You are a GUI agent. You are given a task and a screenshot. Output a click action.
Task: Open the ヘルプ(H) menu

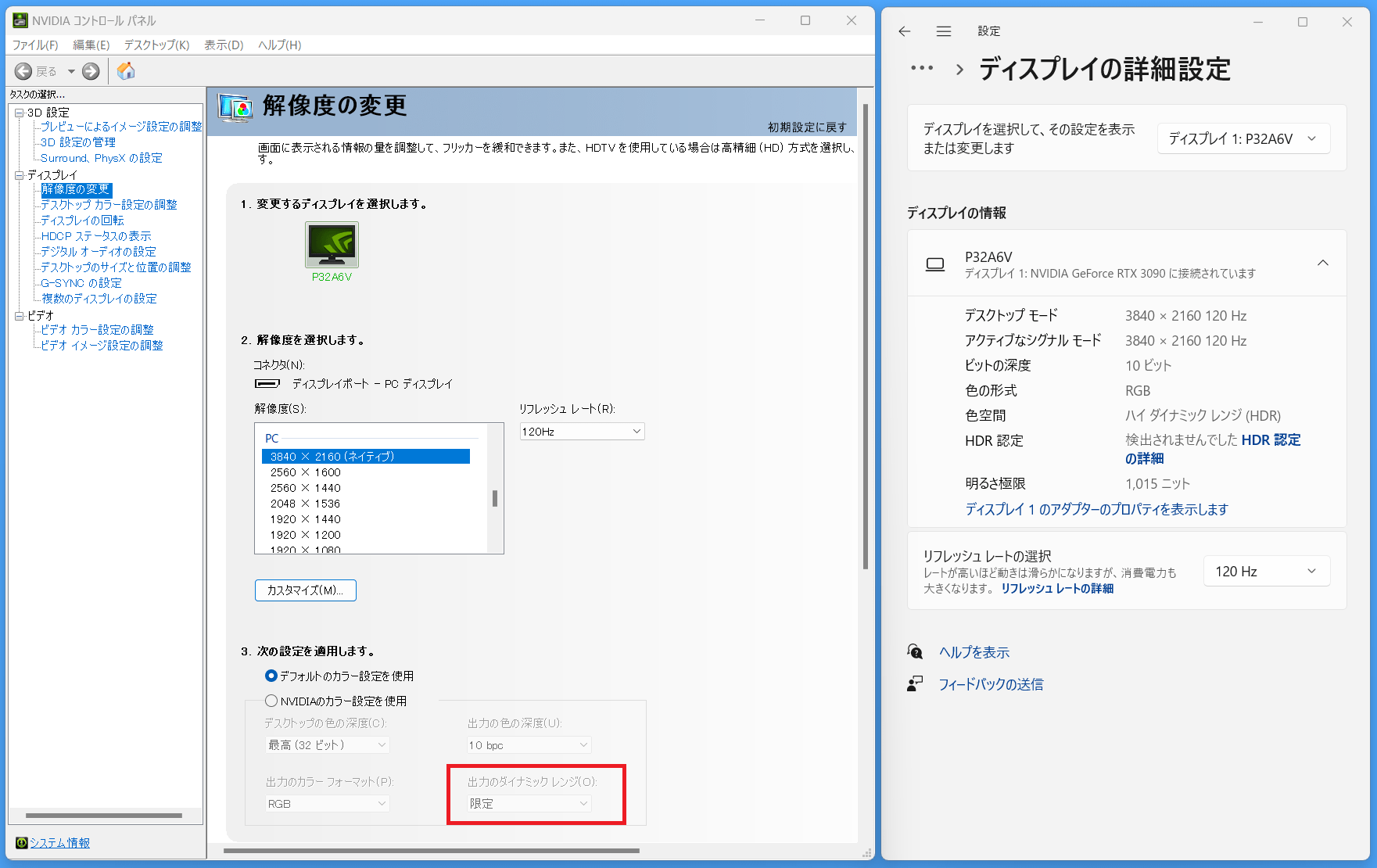point(280,45)
